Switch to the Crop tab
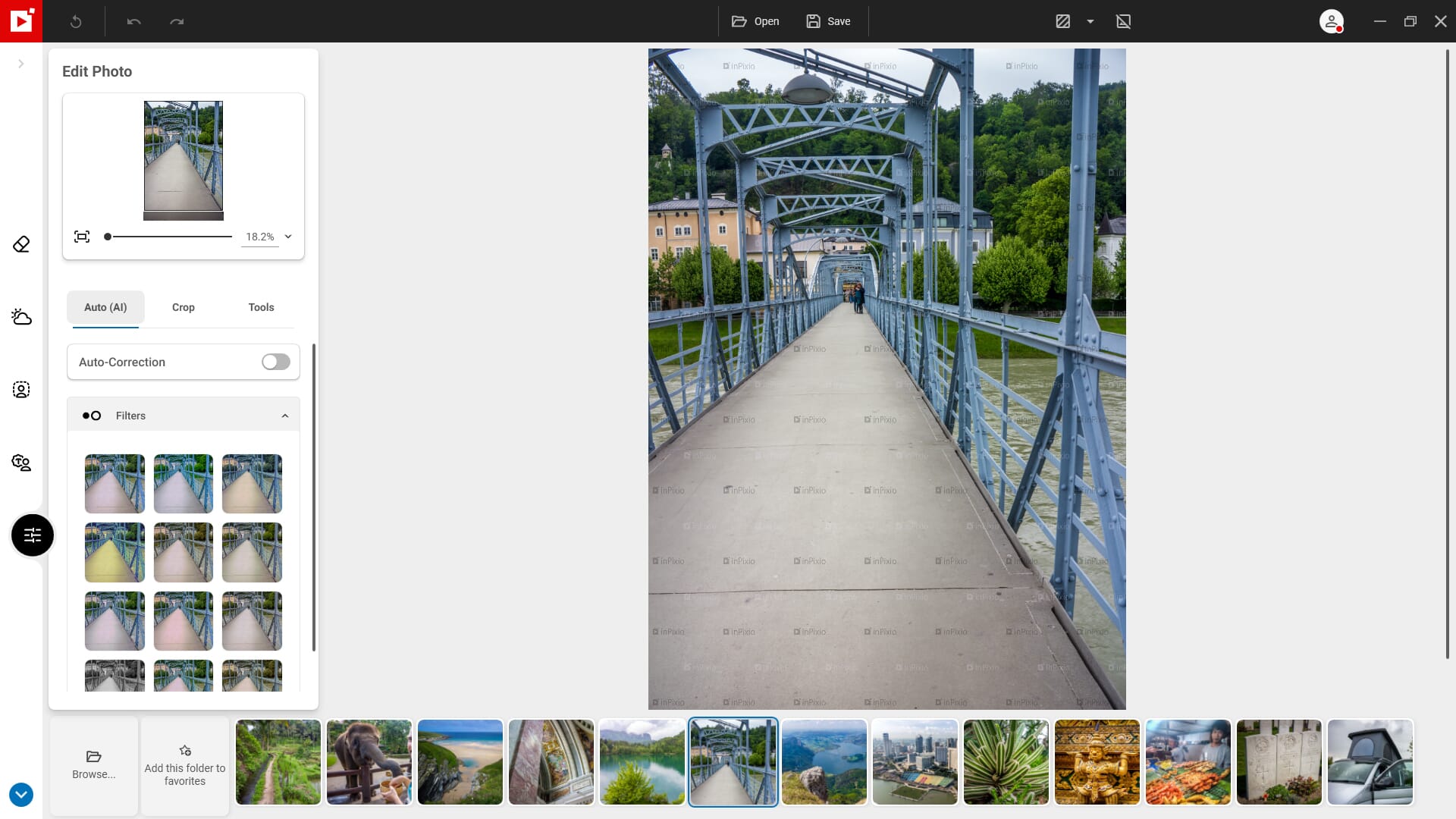This screenshot has height=819, width=1456. pyautogui.click(x=183, y=307)
